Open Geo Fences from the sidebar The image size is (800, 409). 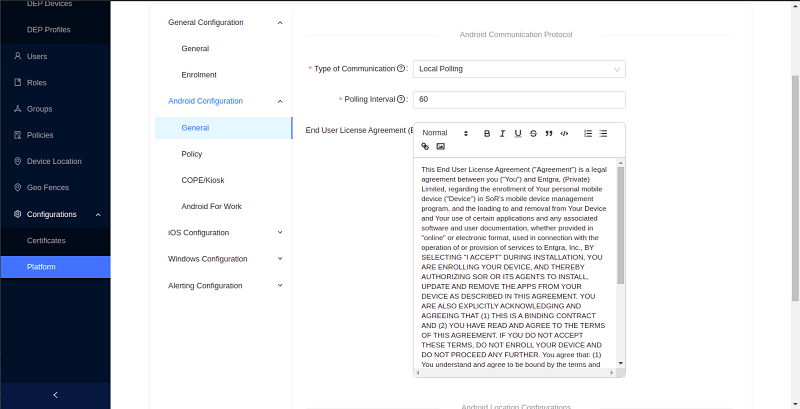click(47, 187)
